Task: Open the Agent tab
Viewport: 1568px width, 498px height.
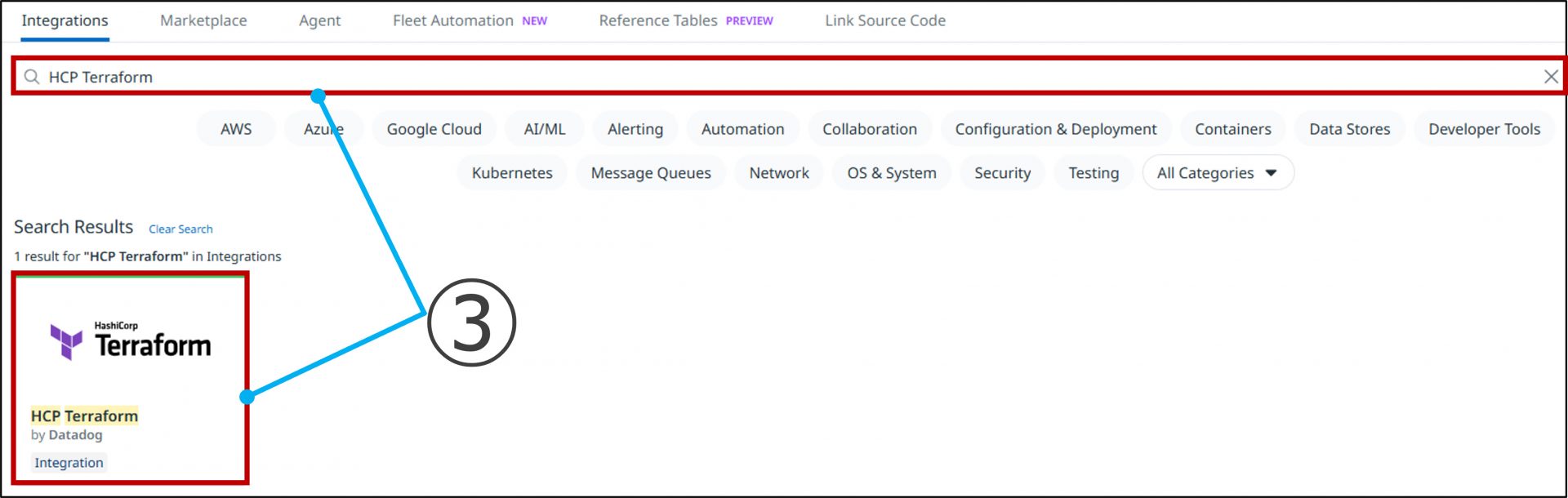Action: (319, 21)
